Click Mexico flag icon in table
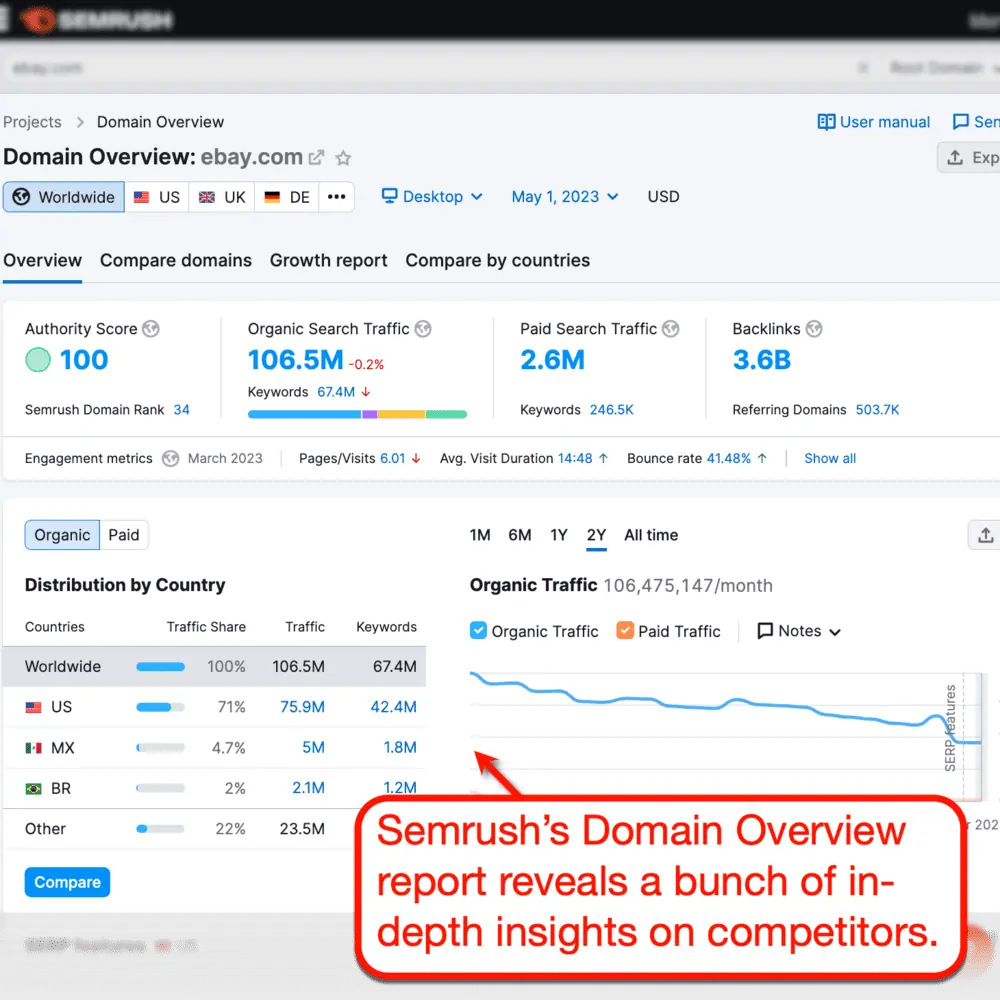1000x1000 pixels. (33, 748)
